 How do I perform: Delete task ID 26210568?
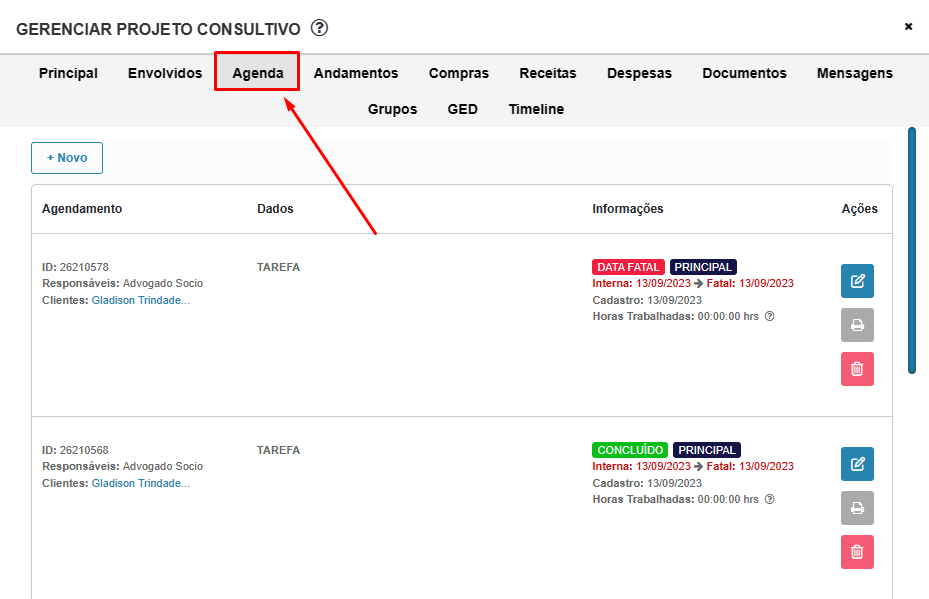pos(857,552)
